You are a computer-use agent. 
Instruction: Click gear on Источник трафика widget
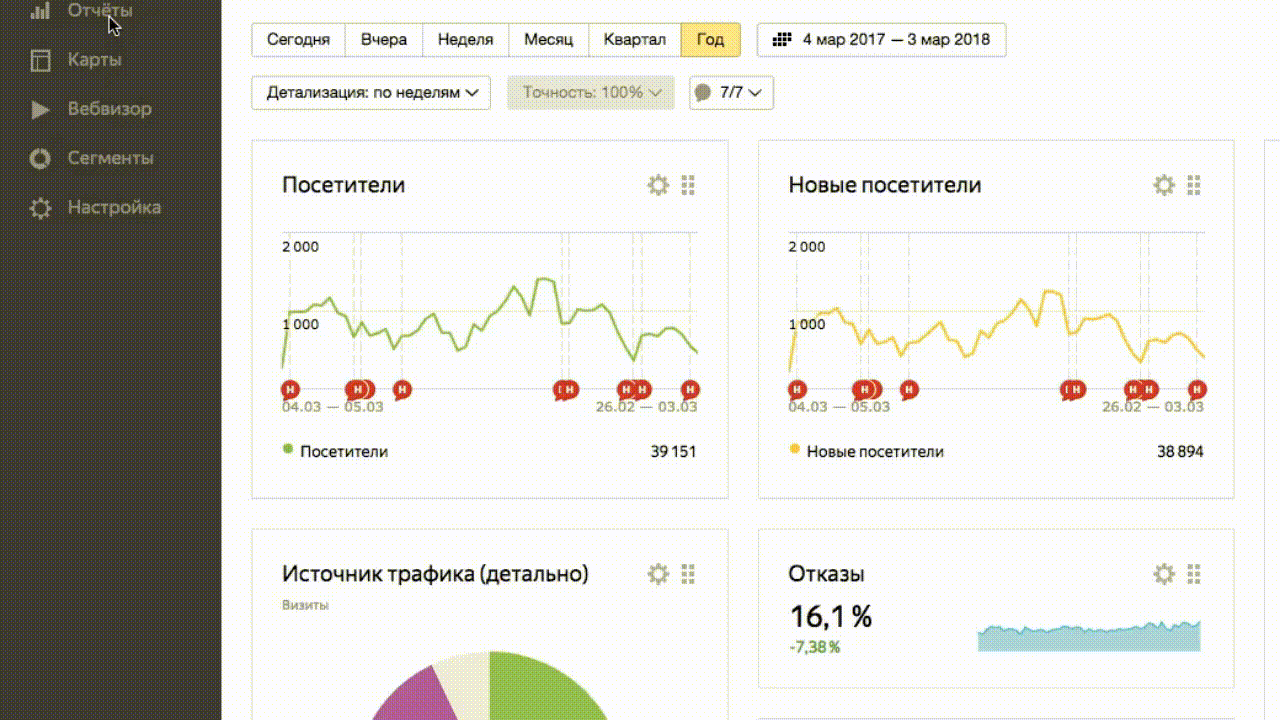pyautogui.click(x=658, y=574)
